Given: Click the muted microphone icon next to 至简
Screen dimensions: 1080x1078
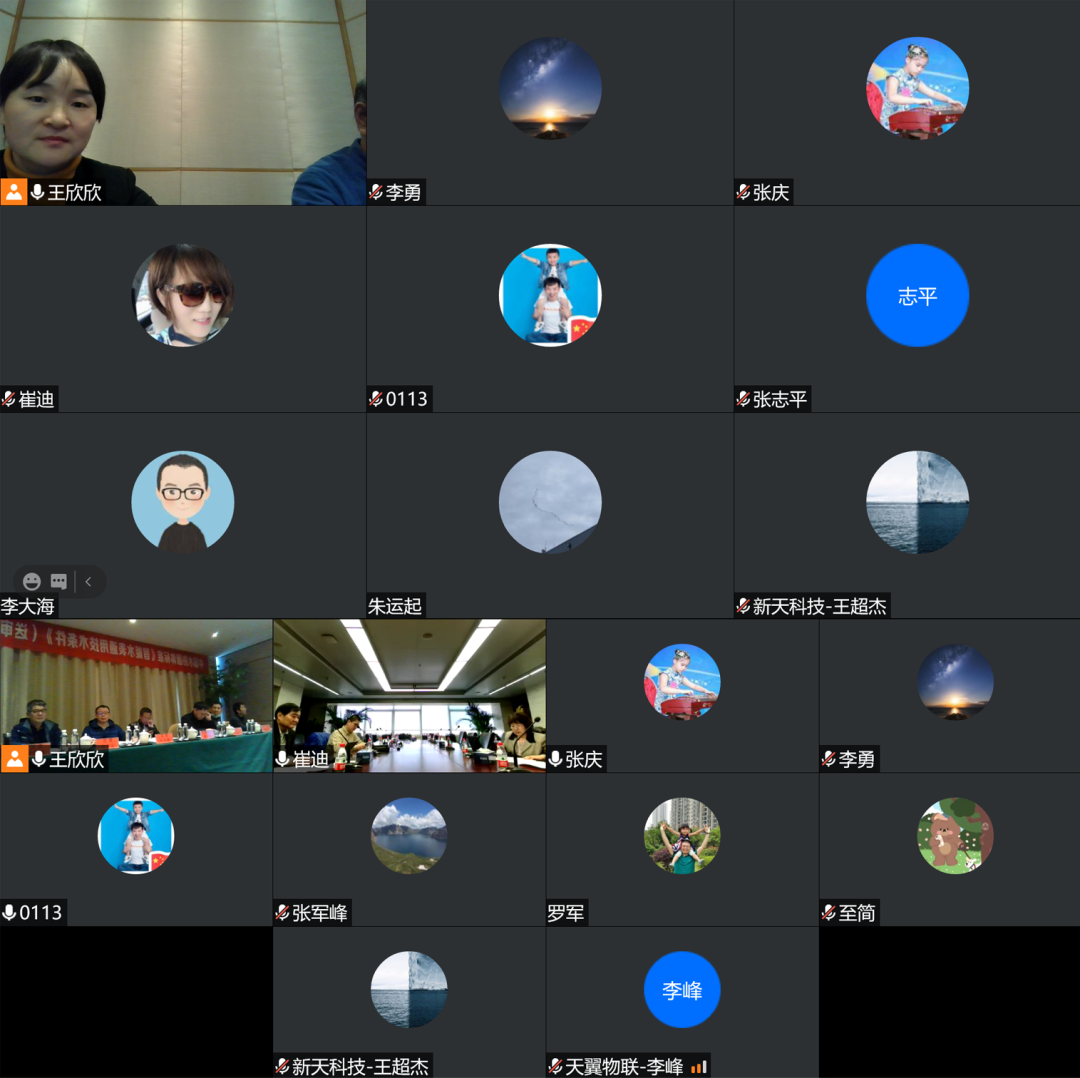Looking at the screenshot, I should pos(828,913).
